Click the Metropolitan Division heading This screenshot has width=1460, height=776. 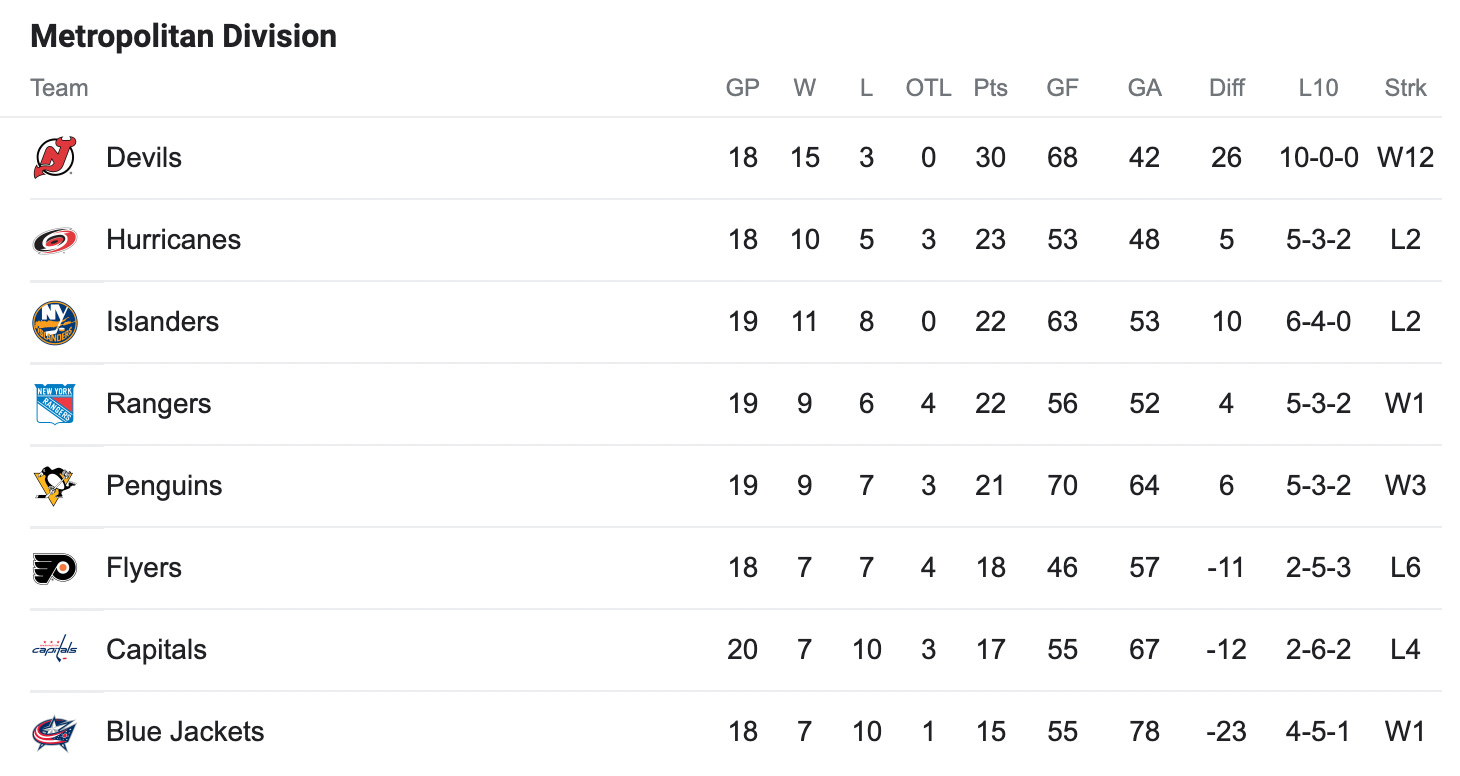184,37
